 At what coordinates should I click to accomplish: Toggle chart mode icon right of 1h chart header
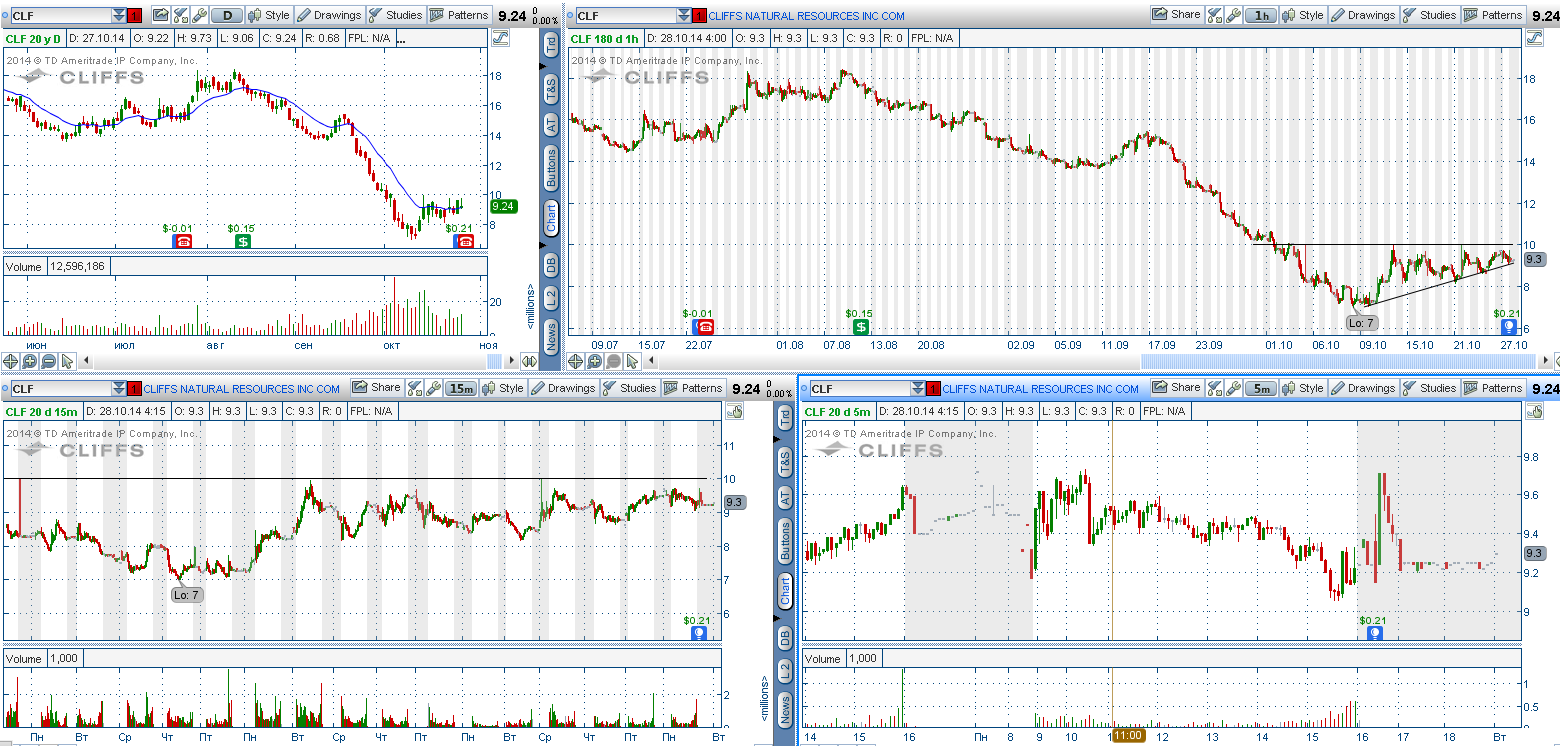(1532, 38)
